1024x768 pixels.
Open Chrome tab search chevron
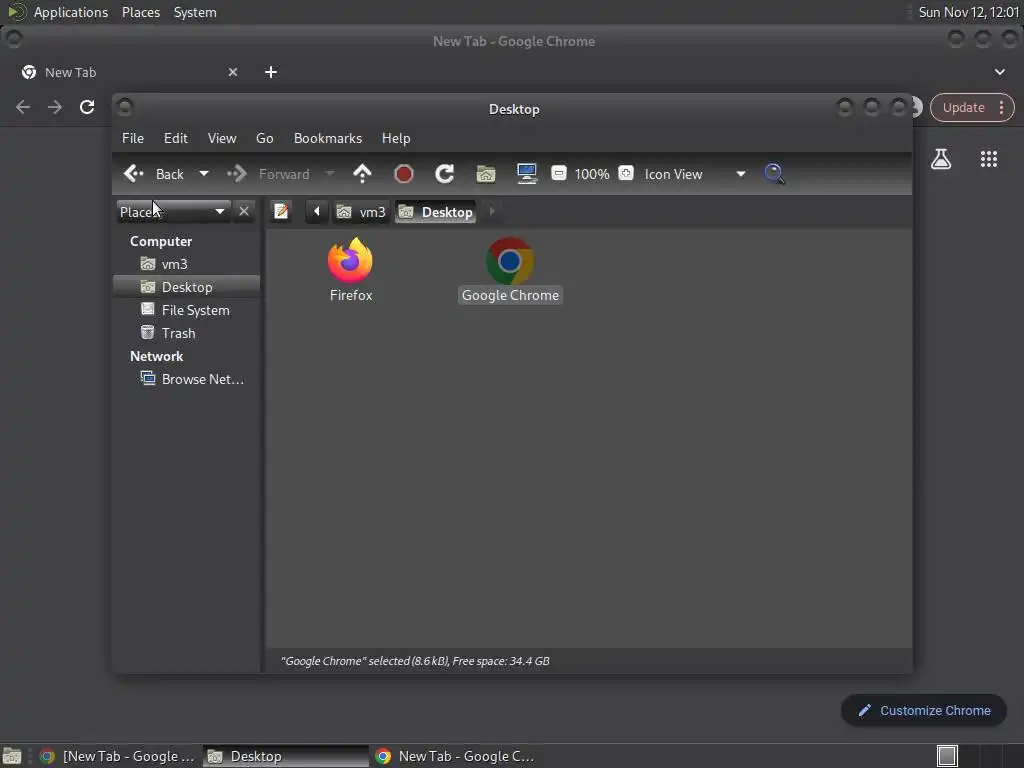point(1000,72)
